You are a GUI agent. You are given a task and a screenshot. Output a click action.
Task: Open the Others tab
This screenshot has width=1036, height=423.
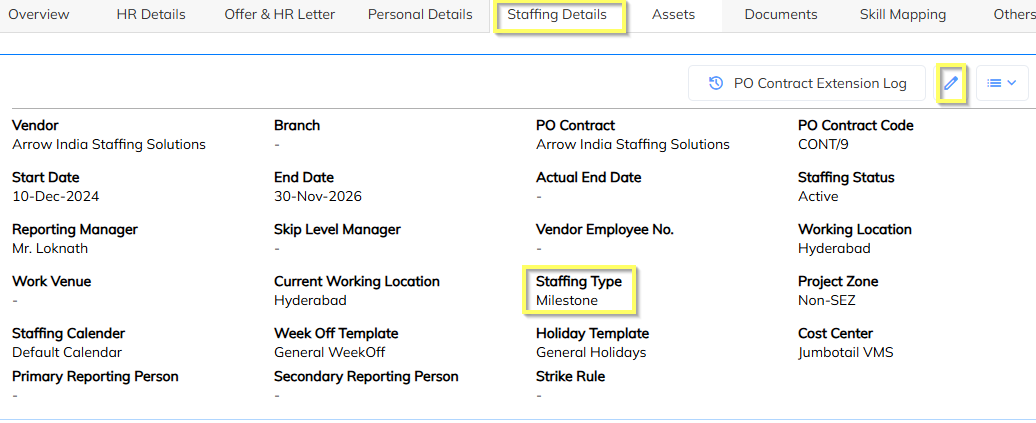tap(1013, 15)
